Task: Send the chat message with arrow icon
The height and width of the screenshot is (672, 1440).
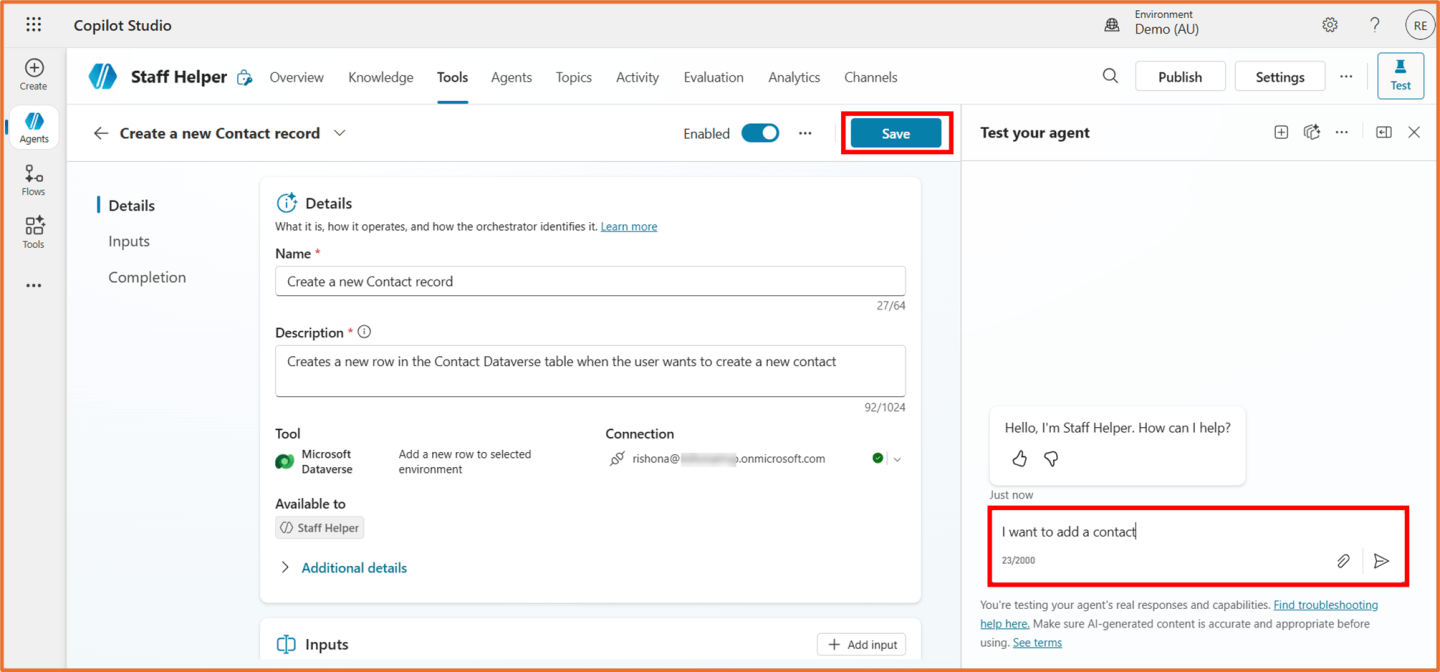Action: click(x=1381, y=561)
